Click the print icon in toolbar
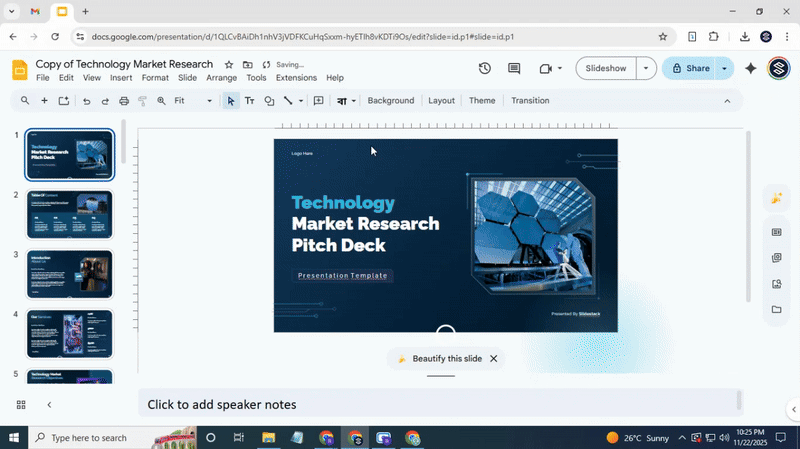Screen dimensions: 800x449 coord(124,101)
